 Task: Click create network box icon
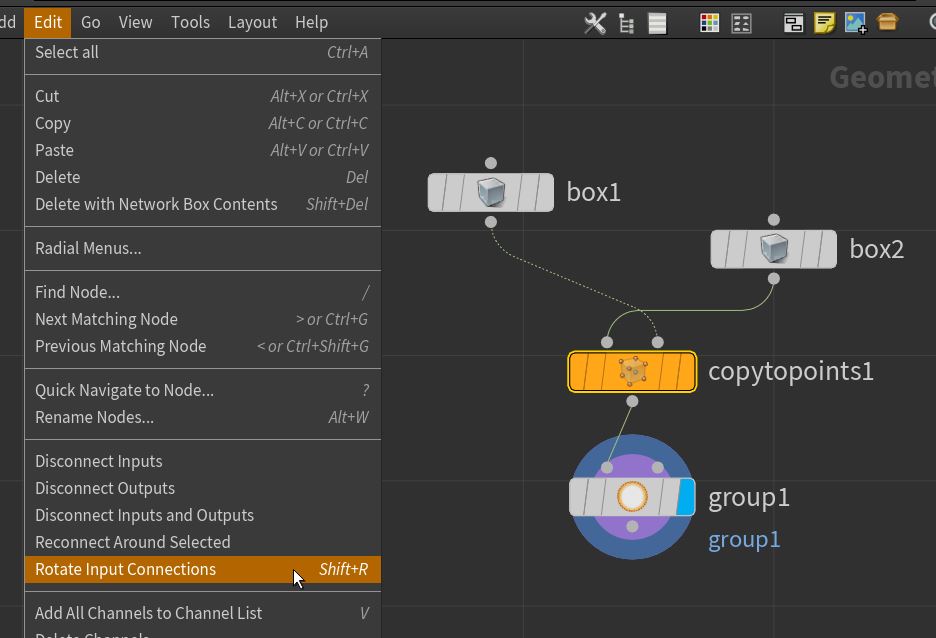coord(793,23)
